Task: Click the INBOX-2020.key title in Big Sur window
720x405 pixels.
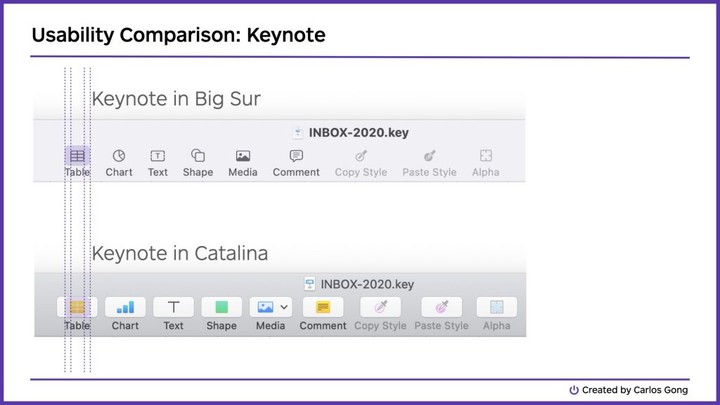Action: [x=359, y=133]
